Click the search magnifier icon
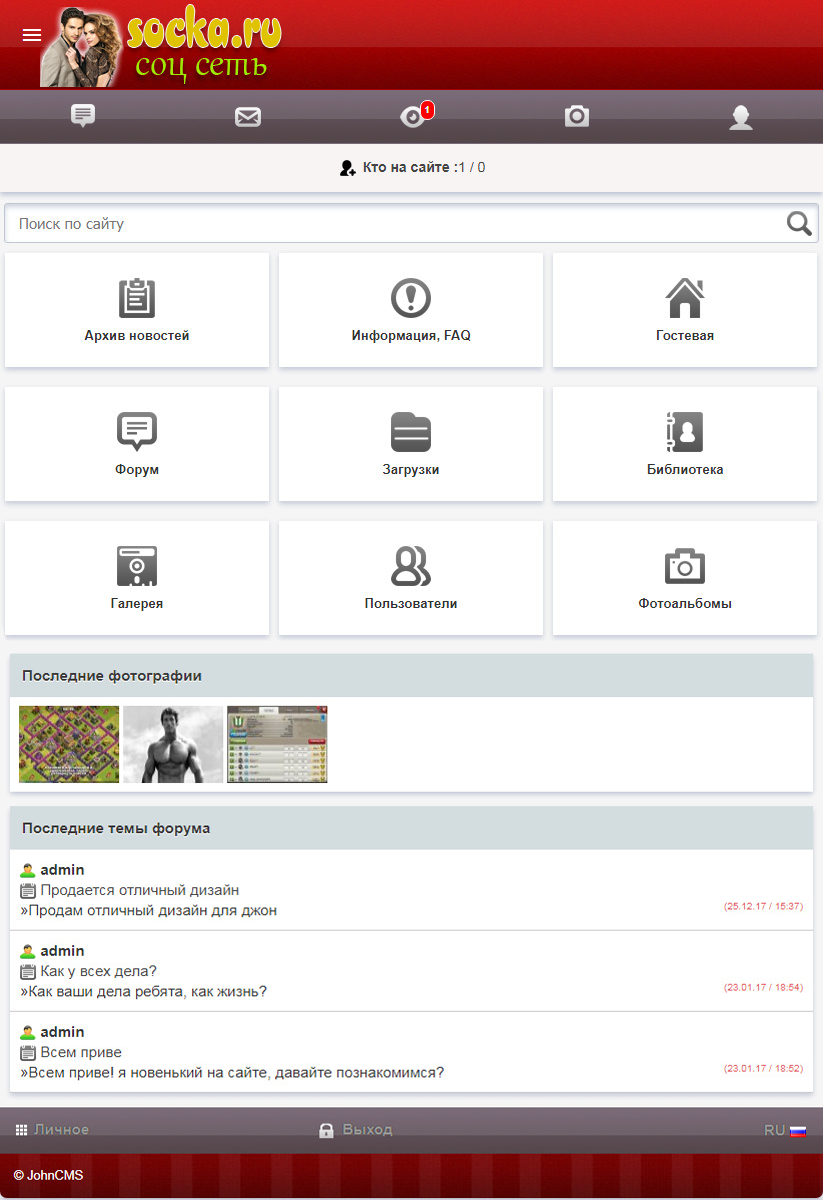The image size is (823, 1200). point(799,223)
